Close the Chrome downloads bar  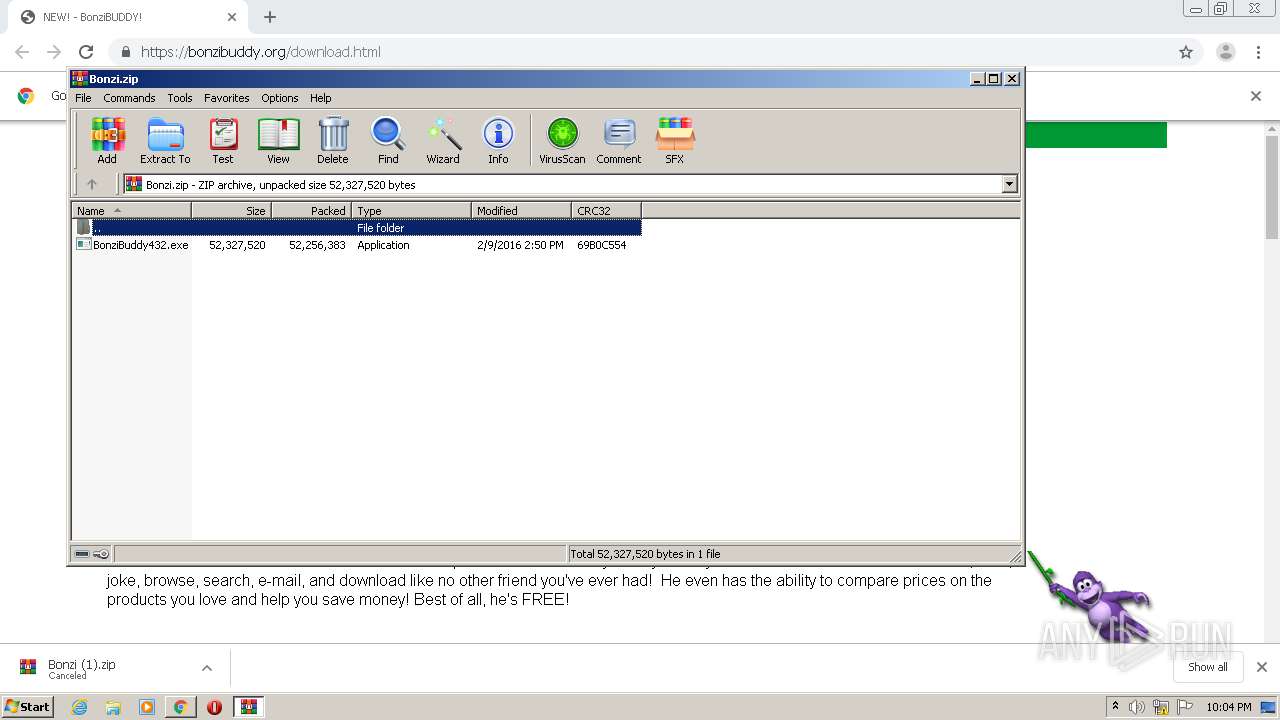(1262, 667)
